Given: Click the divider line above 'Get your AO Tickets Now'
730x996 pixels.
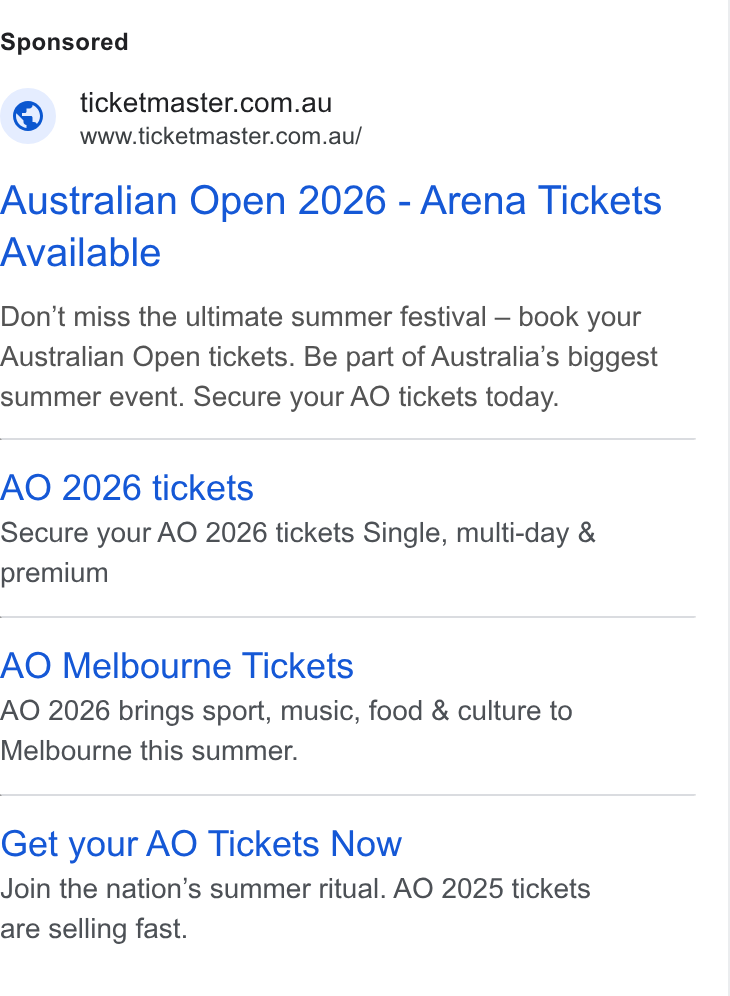Looking at the screenshot, I should (348, 795).
